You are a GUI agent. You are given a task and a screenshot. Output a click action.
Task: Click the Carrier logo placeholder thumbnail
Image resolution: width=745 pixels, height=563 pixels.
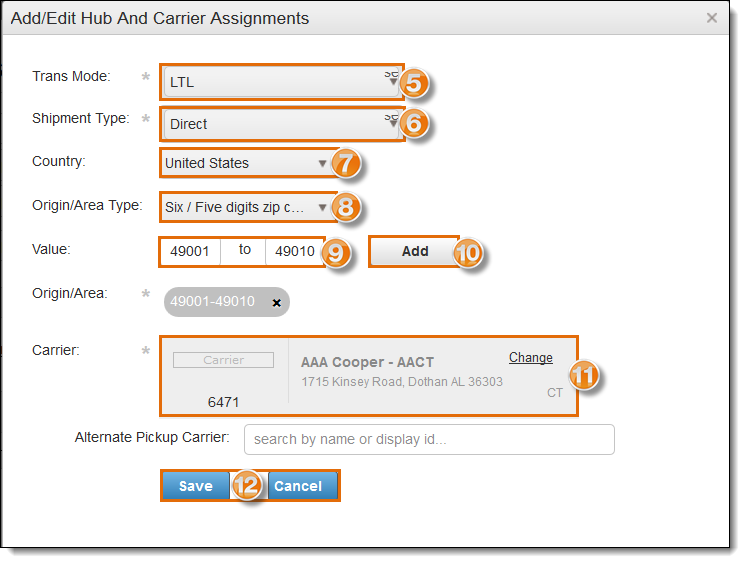point(223,360)
